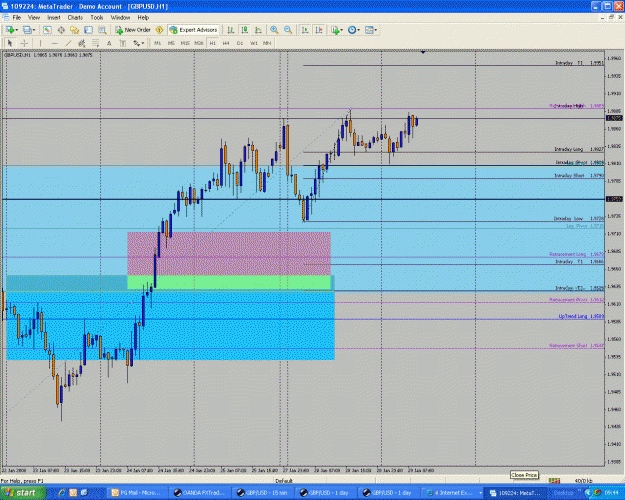Click the connection status '40/0 kb' indicator
The image size is (625, 500).
(x=583, y=481)
